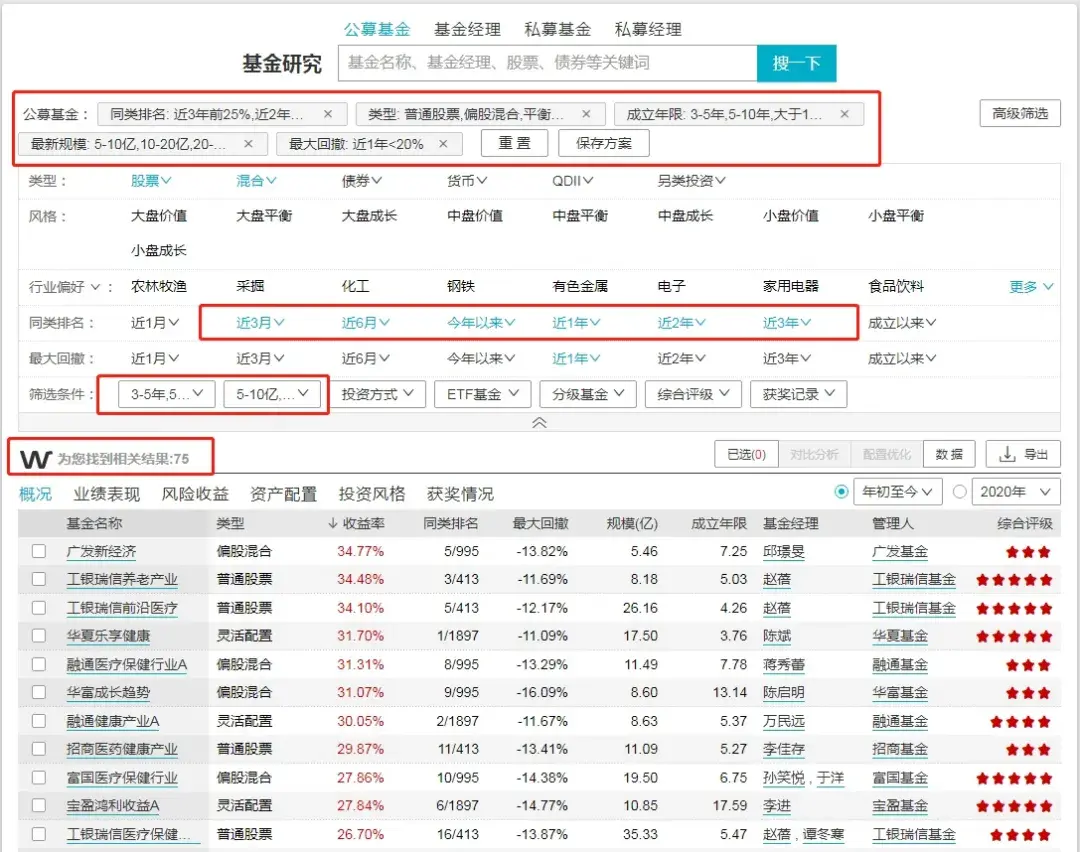Open the 业绩表现 tab
The height and width of the screenshot is (852, 1080).
pyautogui.click(x=106, y=494)
